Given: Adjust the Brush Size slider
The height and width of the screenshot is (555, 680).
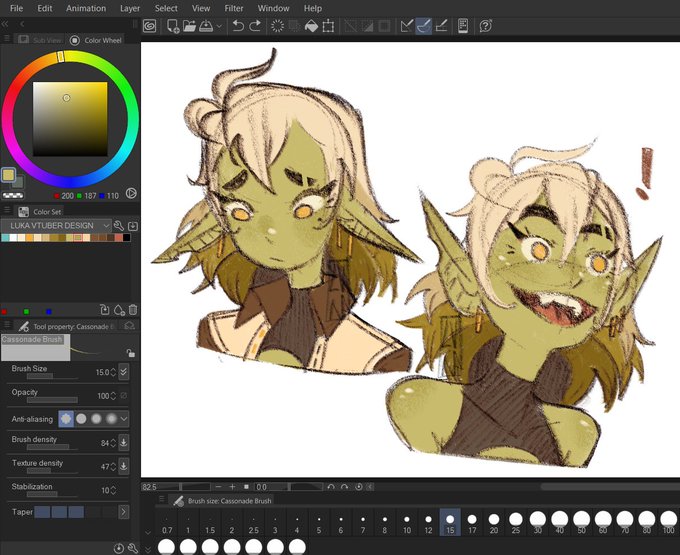Looking at the screenshot, I should click(52, 376).
